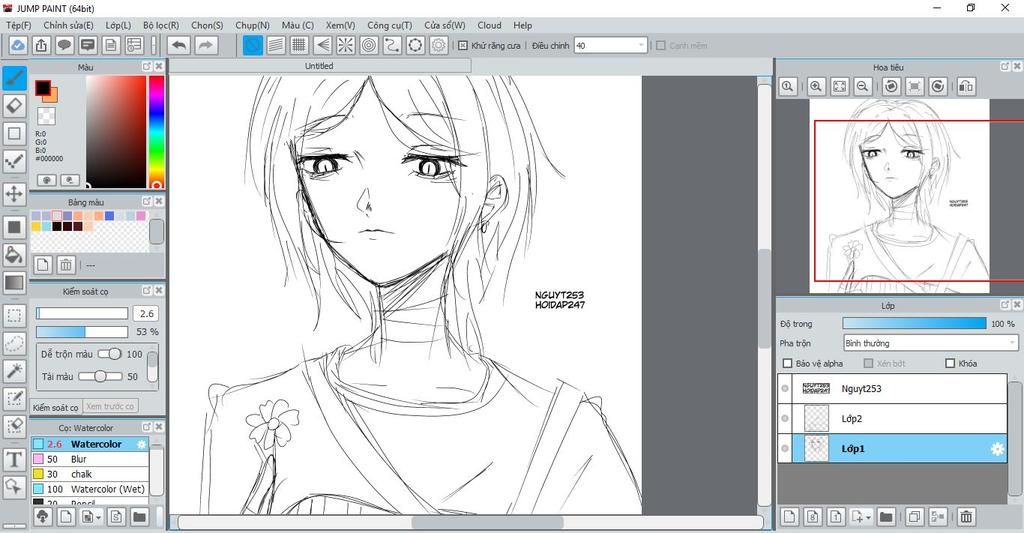The image size is (1024, 533).
Task: Click the export/share icon in toolbar
Action: coord(41,45)
